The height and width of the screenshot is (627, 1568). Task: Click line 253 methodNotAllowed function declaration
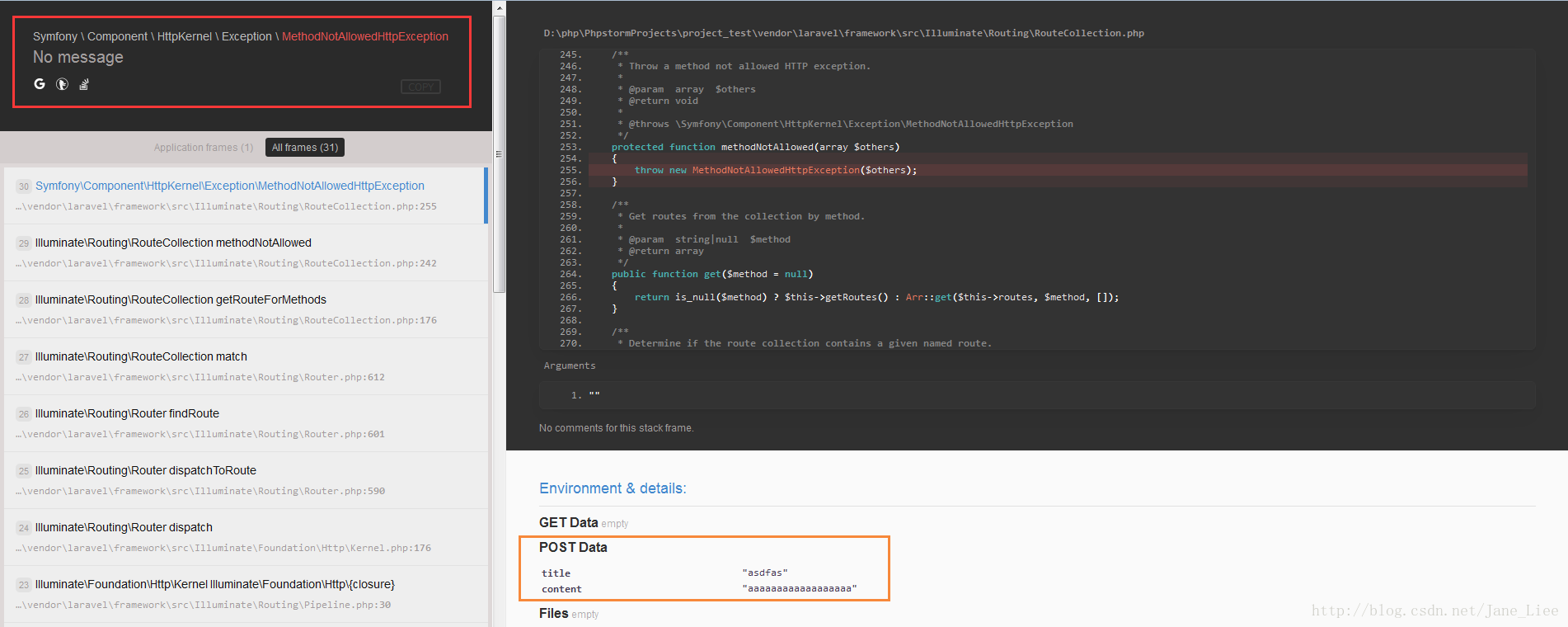pos(755,147)
